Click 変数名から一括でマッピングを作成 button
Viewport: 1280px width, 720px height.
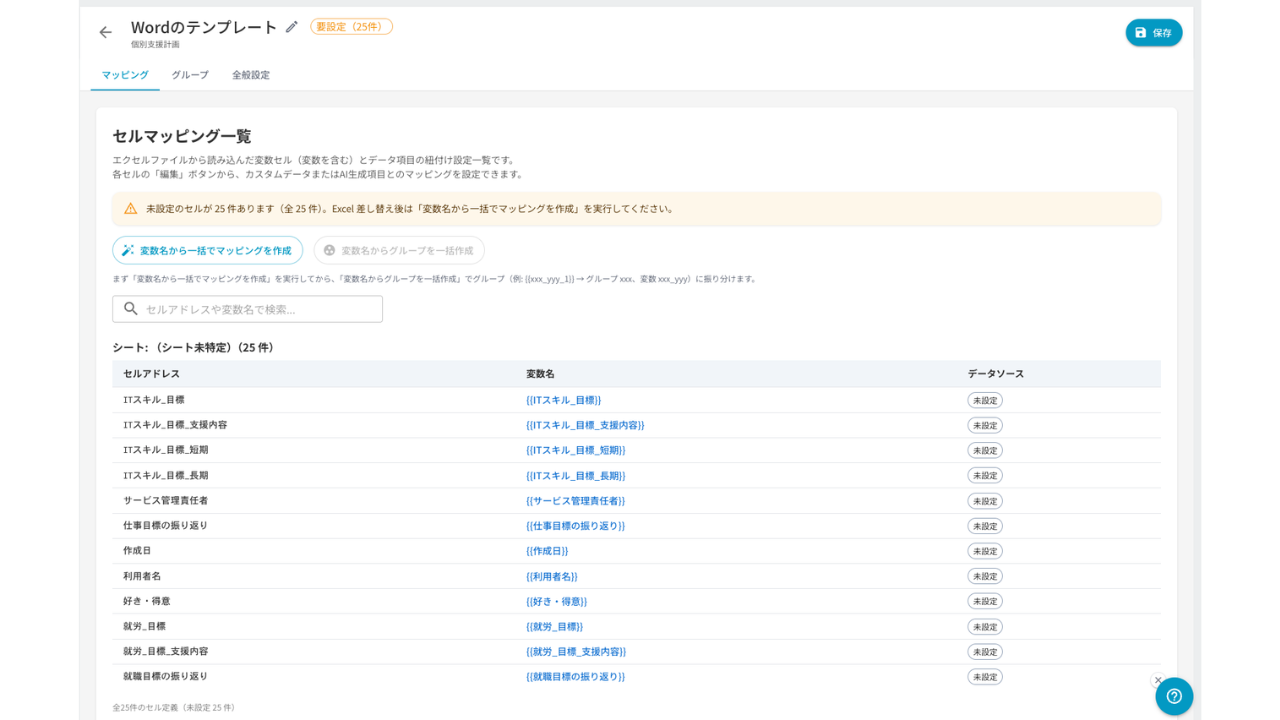[x=207, y=250]
